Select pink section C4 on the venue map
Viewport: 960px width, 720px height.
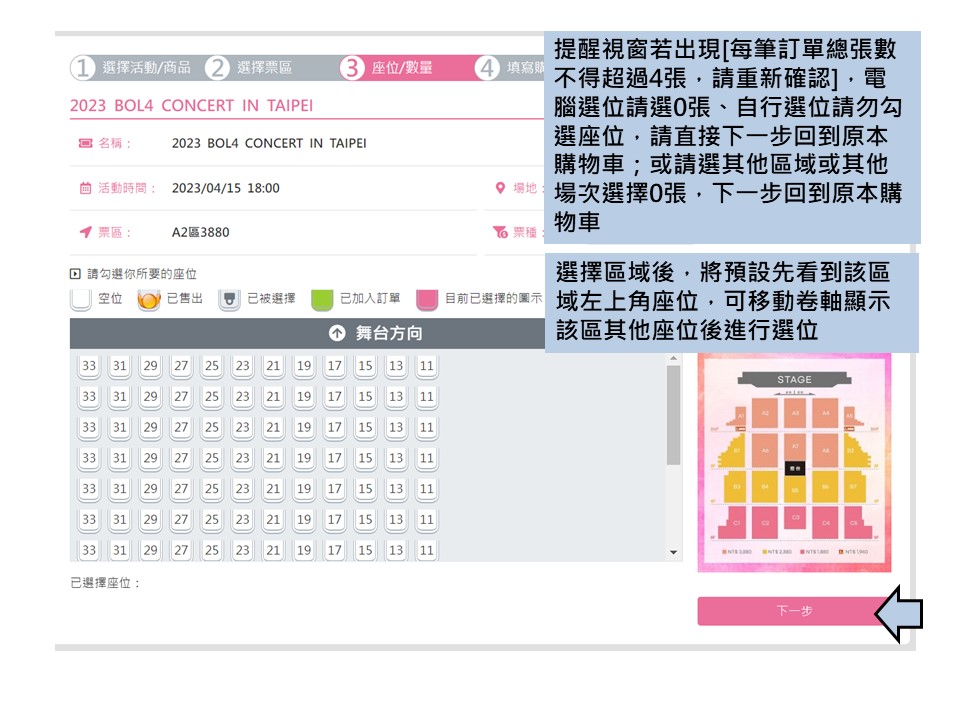tap(826, 523)
